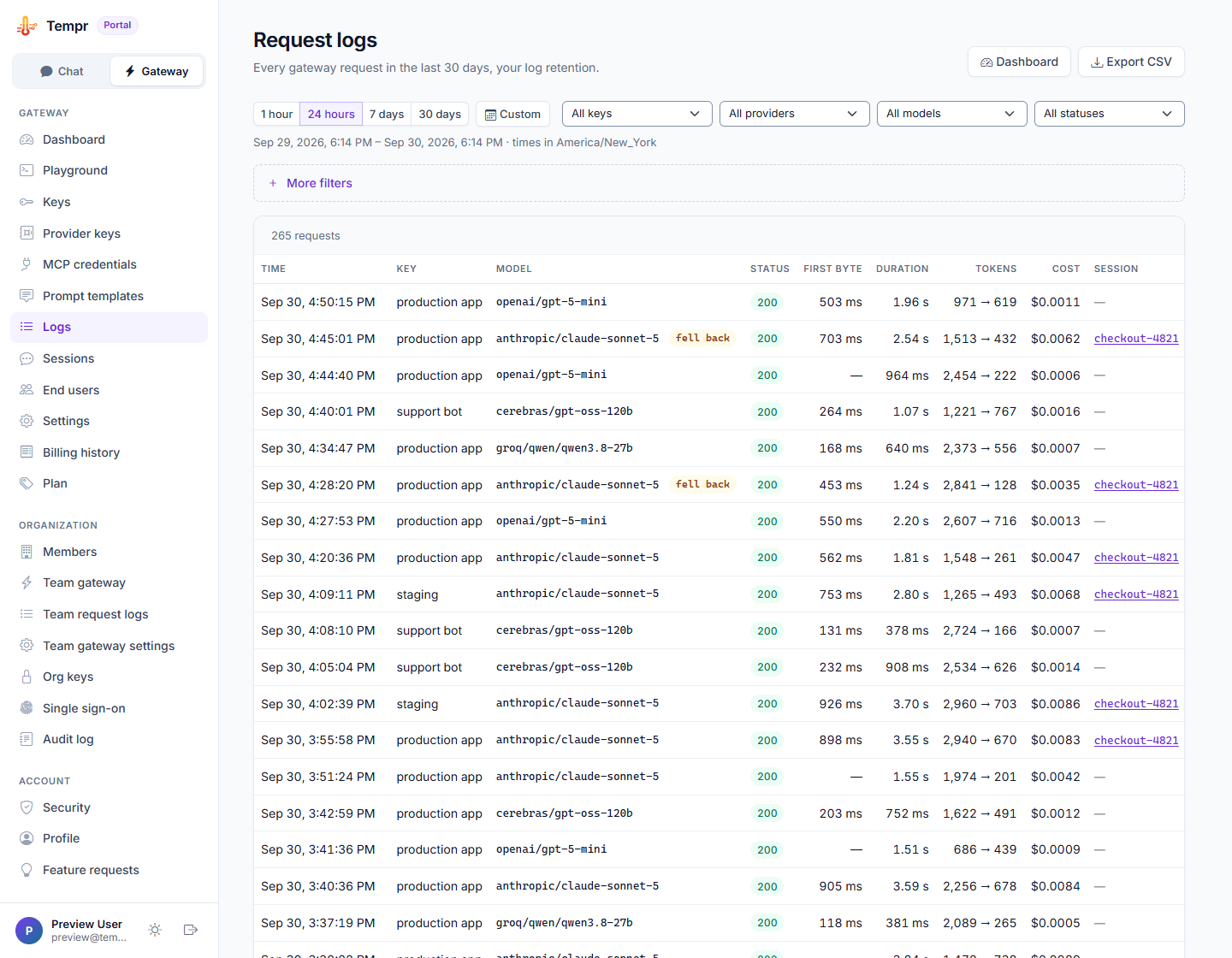The width and height of the screenshot is (1232, 958).
Task: Open the All statuses dropdown
Action: tap(1109, 114)
